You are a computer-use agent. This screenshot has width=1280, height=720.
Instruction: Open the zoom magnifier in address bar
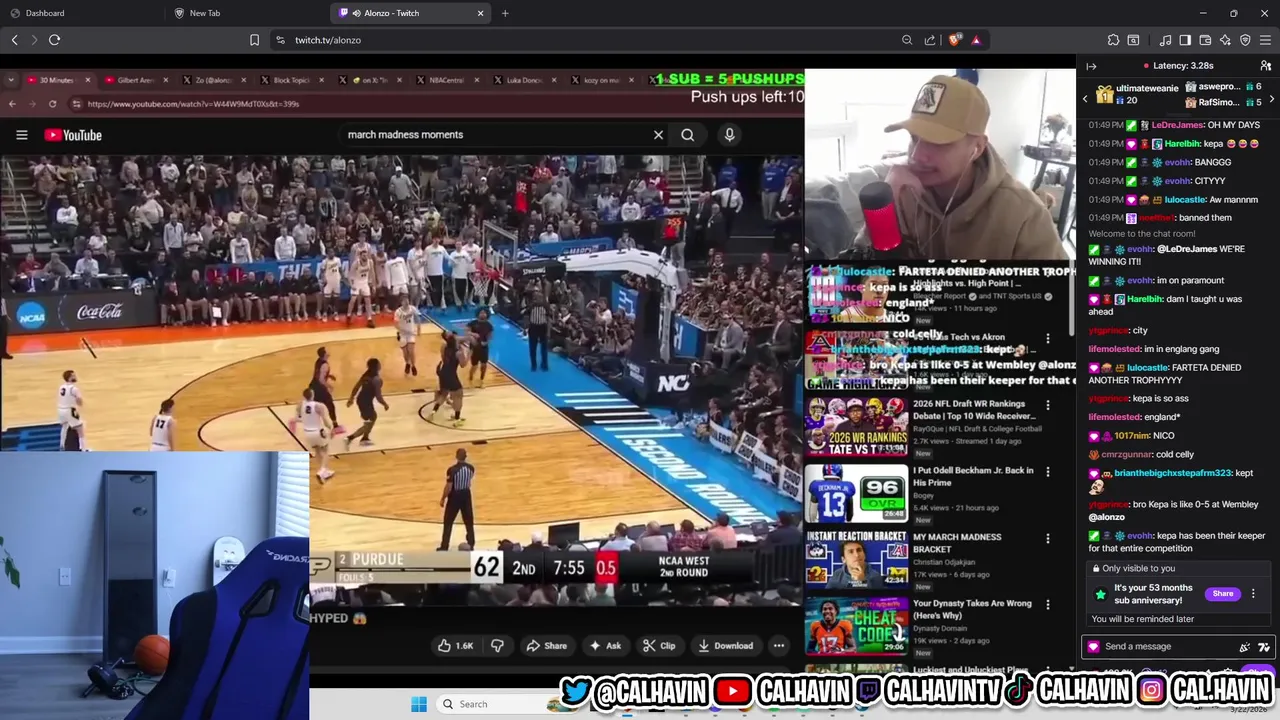pyautogui.click(x=907, y=40)
